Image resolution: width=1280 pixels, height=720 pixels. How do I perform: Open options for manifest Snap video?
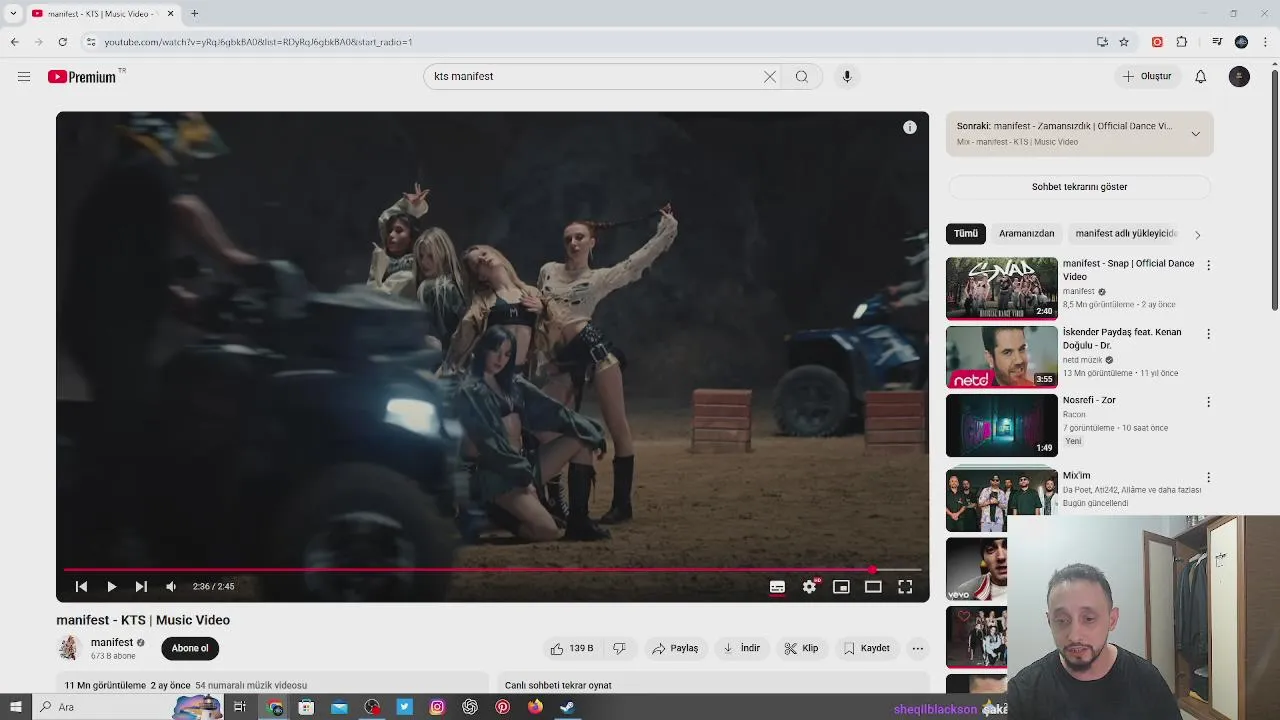[1208, 265]
